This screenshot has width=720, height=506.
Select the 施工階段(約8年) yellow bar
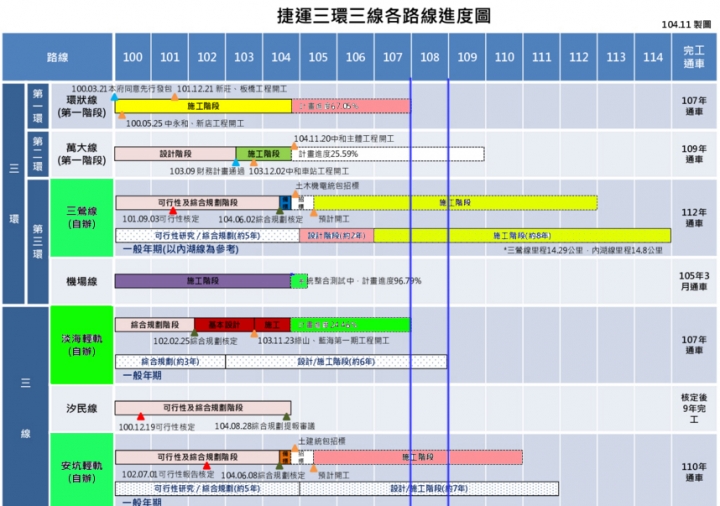[522, 236]
